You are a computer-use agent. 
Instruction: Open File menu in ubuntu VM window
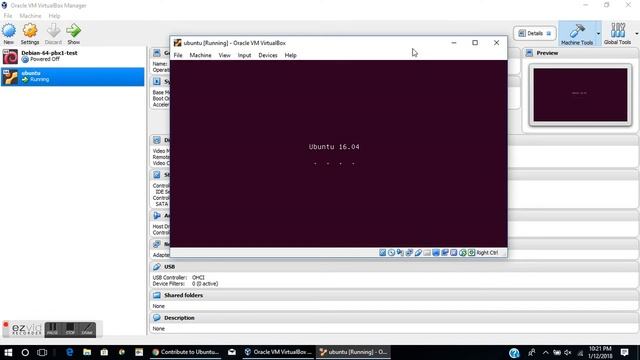(x=178, y=55)
